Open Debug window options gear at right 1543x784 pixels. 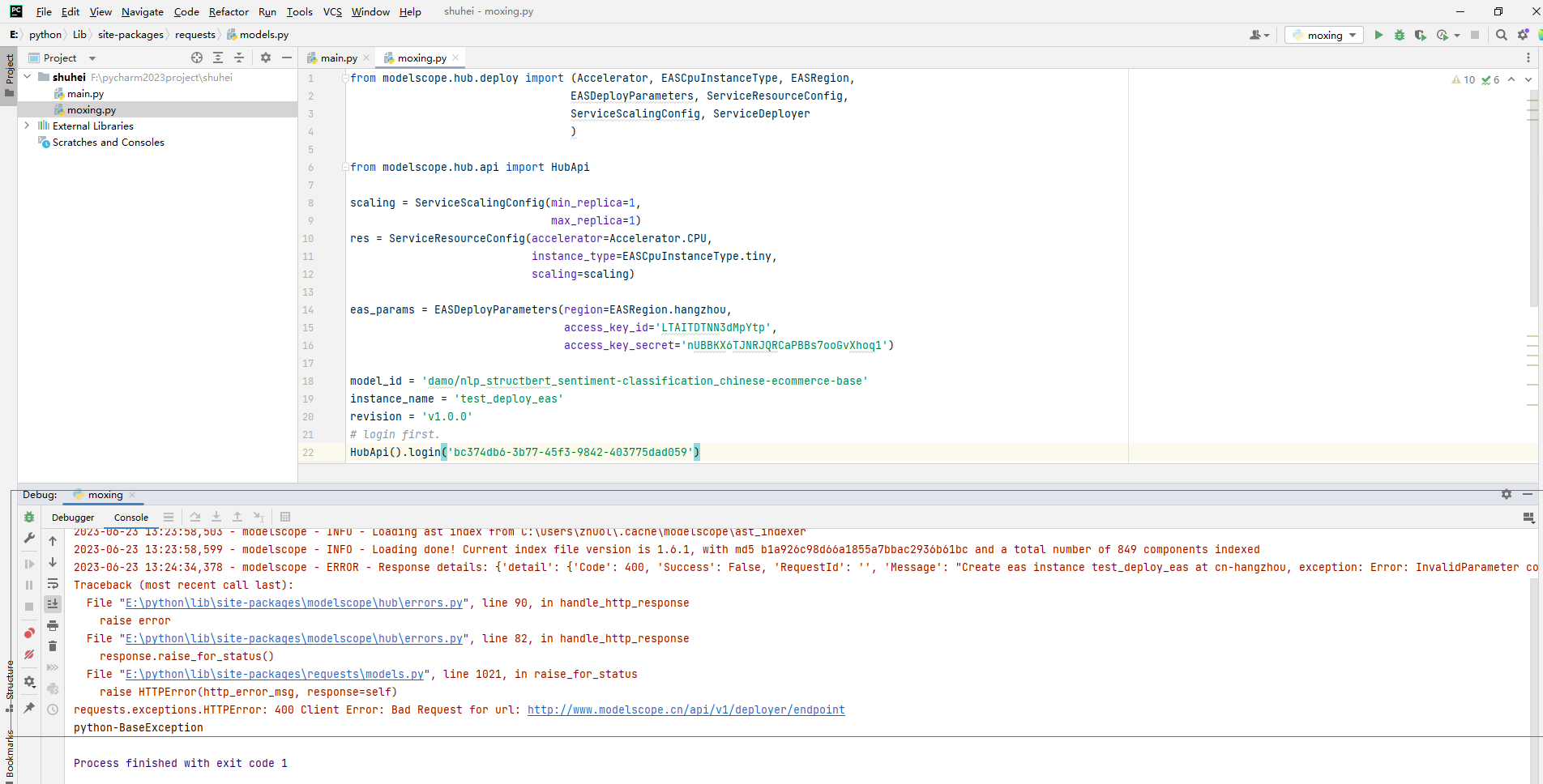(x=1507, y=494)
